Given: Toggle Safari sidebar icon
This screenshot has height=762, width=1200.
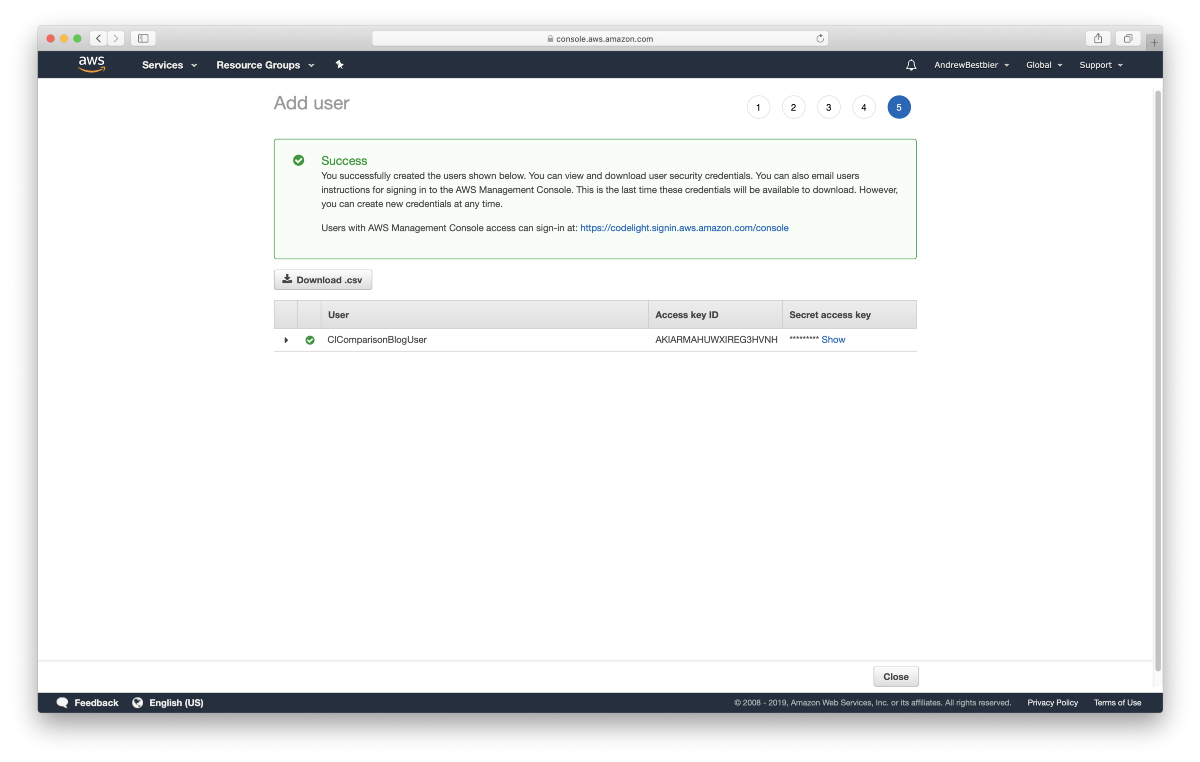Looking at the screenshot, I should 143,38.
